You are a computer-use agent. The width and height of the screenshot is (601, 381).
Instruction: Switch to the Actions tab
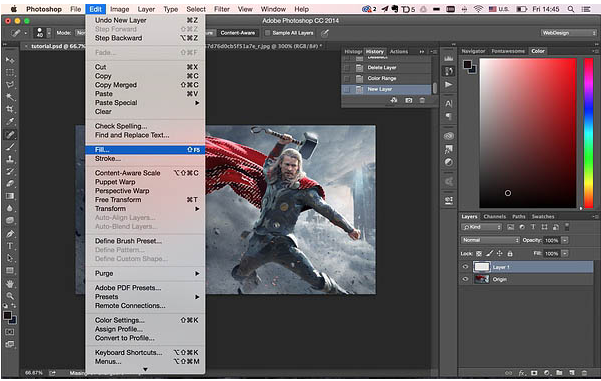(x=399, y=51)
